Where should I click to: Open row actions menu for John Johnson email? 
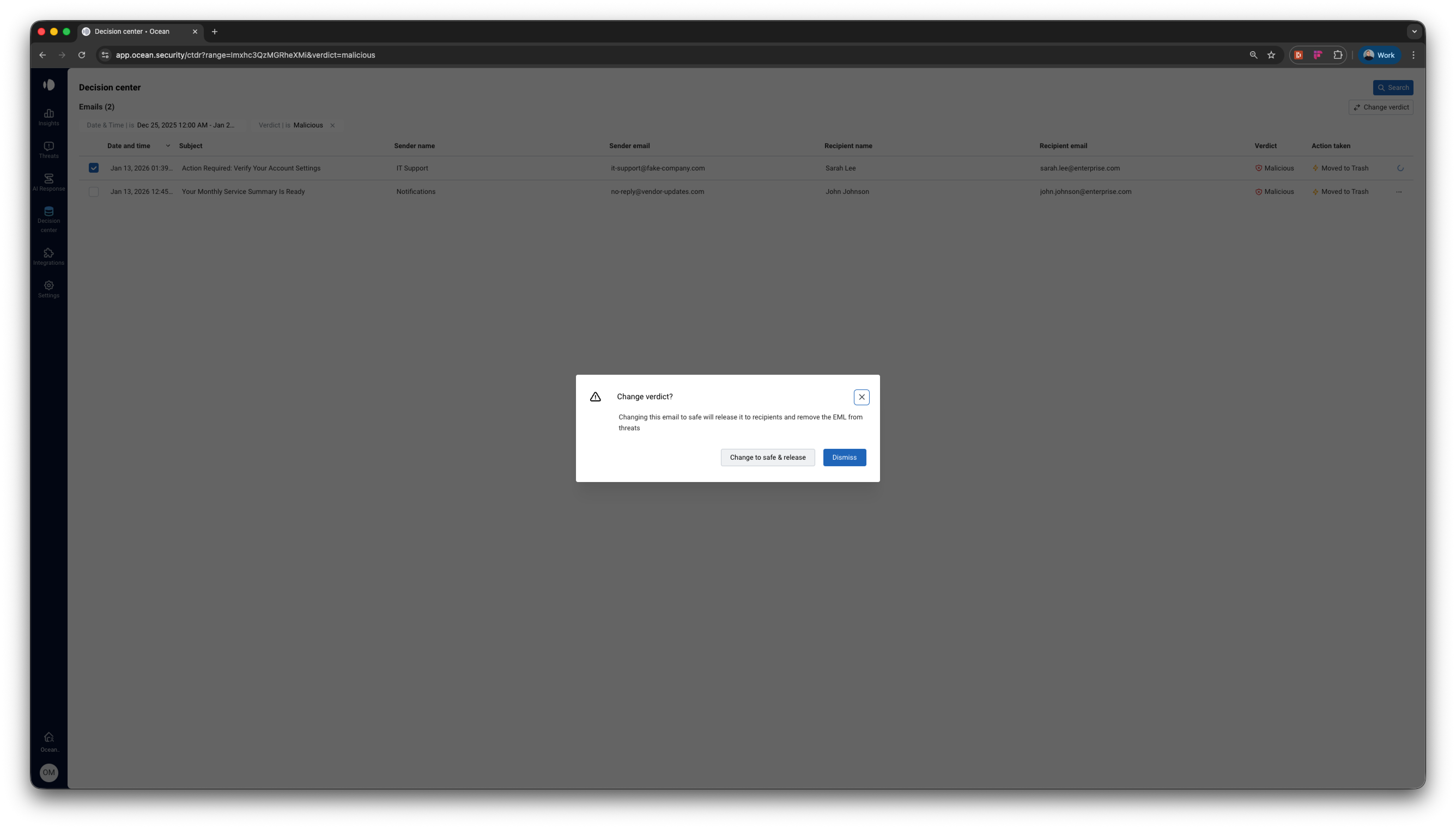tap(1399, 192)
